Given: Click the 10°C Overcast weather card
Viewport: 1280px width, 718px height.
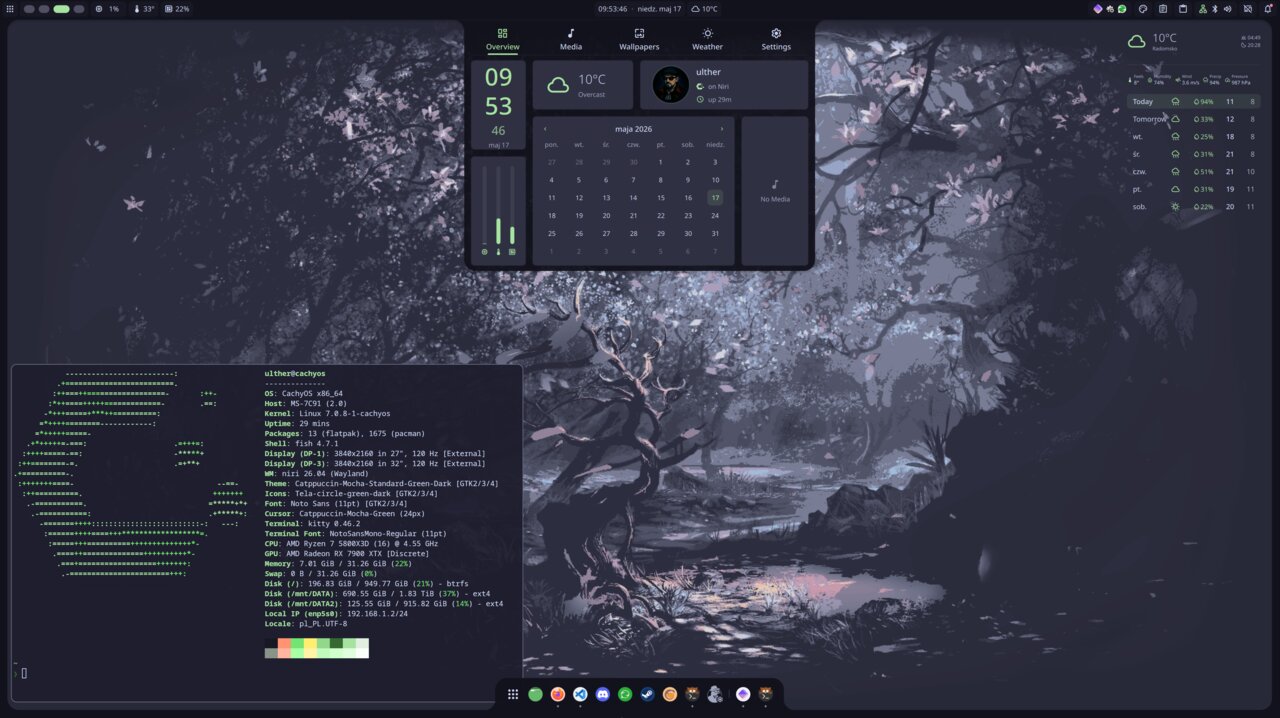Looking at the screenshot, I should [582, 85].
